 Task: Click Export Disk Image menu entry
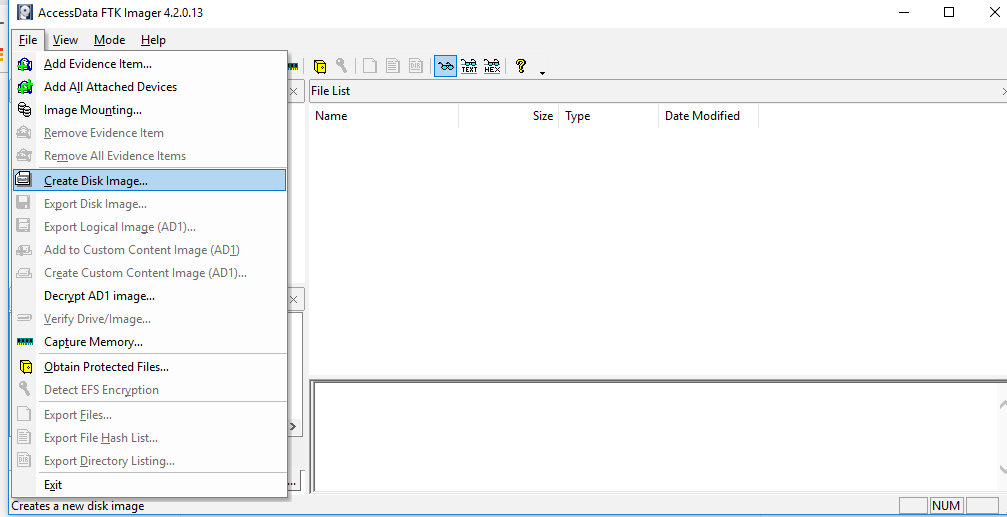pyautogui.click(x=149, y=204)
